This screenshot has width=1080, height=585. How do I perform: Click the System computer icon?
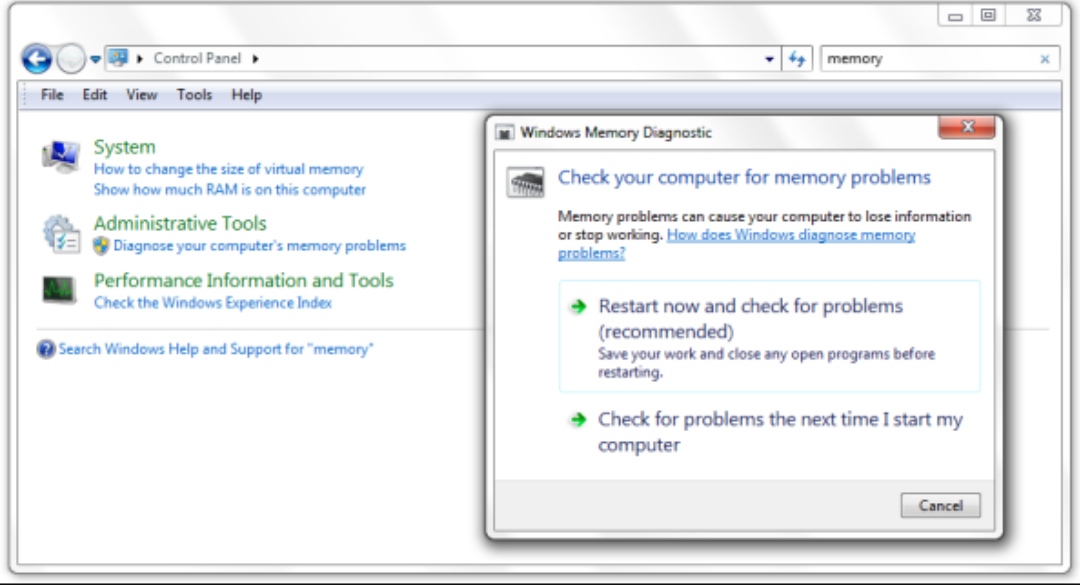click(x=61, y=157)
